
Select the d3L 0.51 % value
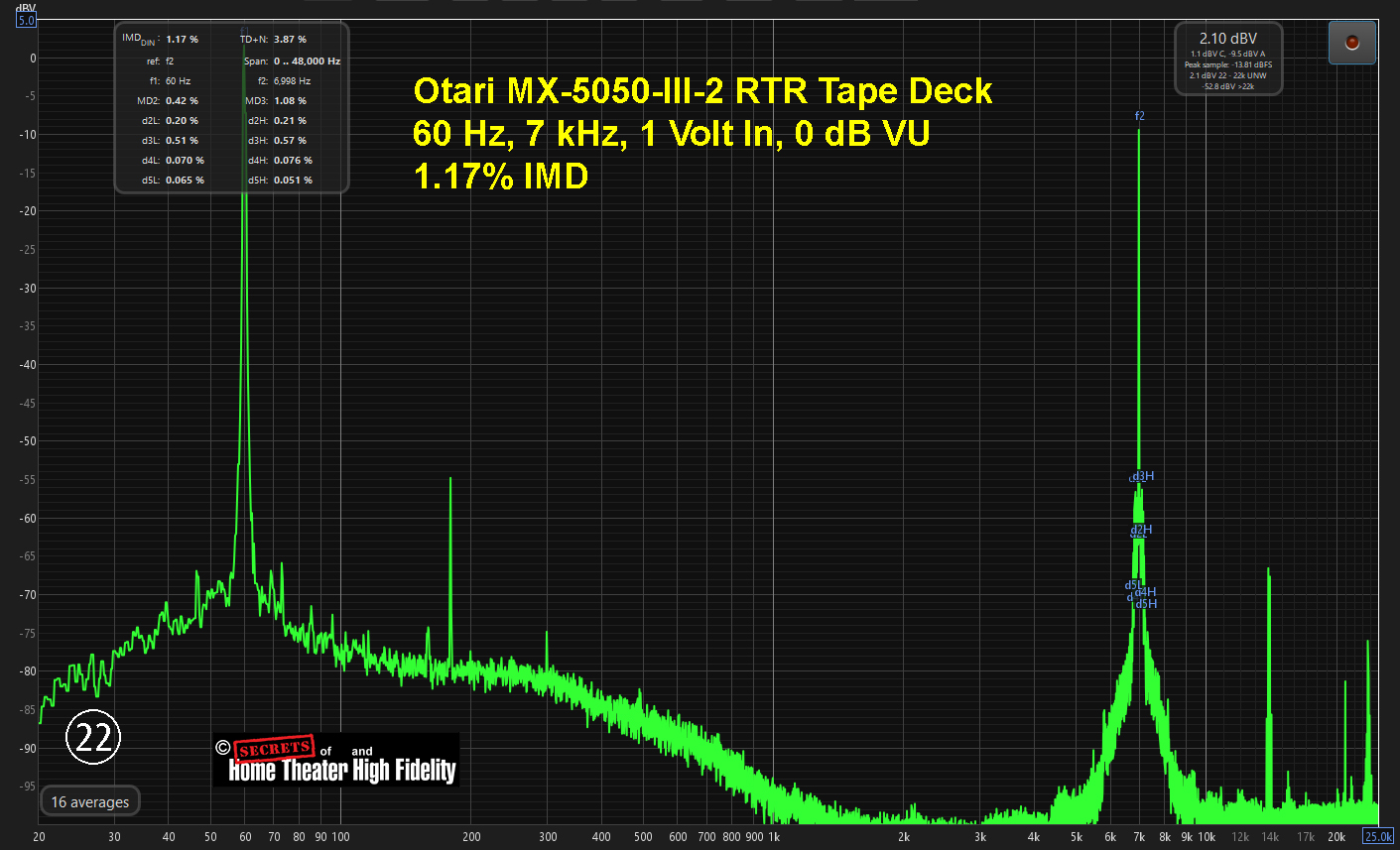[x=182, y=141]
